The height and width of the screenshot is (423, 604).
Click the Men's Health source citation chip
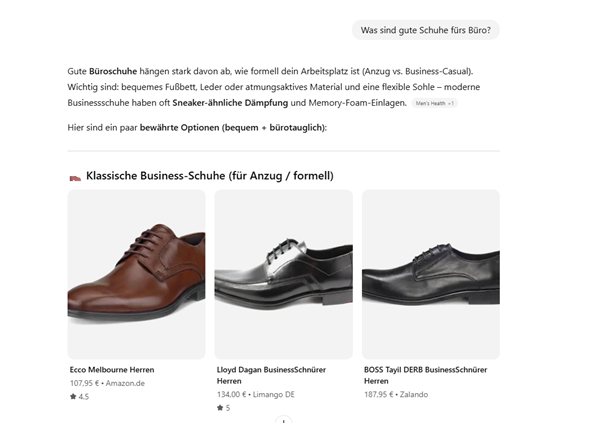[435, 103]
